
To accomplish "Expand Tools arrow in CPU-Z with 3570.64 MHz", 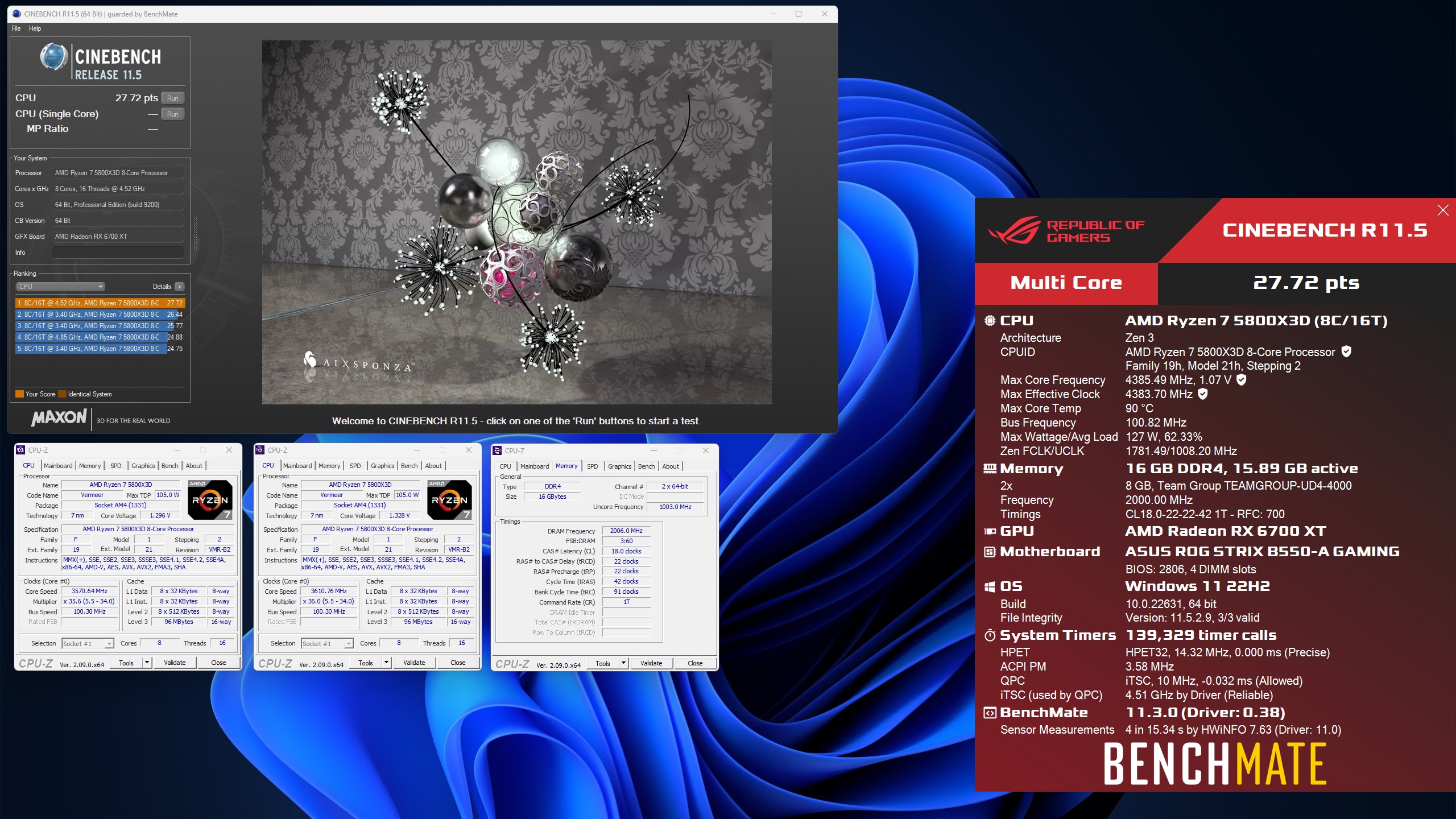I will coord(147,663).
